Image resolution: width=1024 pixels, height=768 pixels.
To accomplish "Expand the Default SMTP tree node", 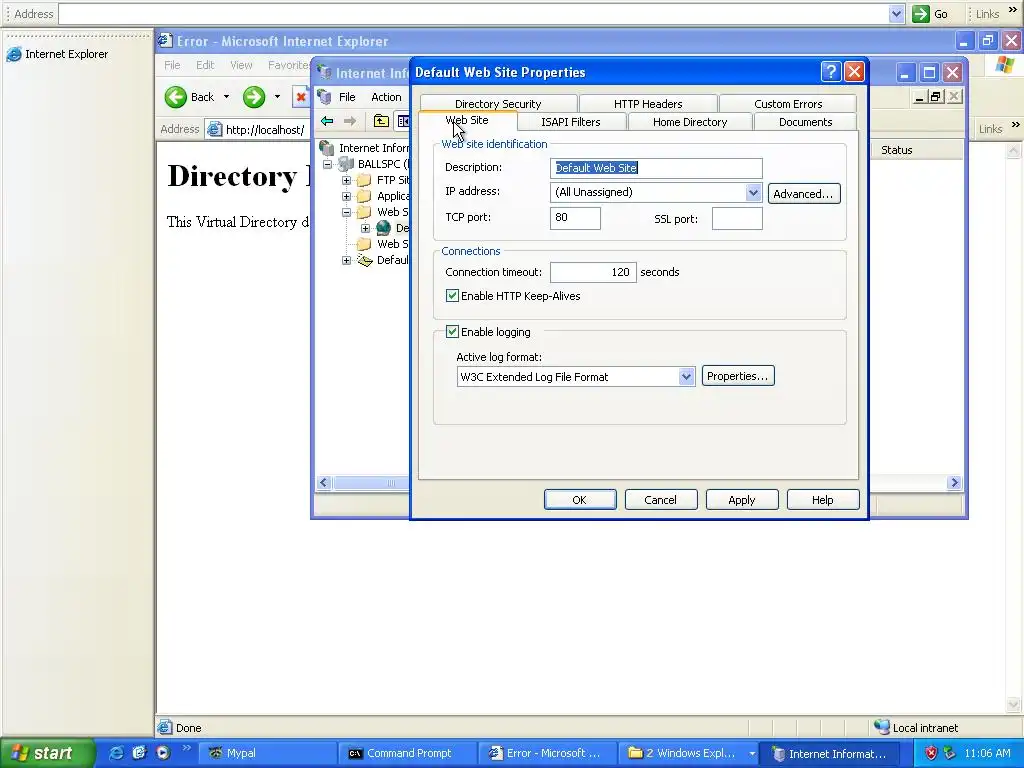I will (x=347, y=260).
